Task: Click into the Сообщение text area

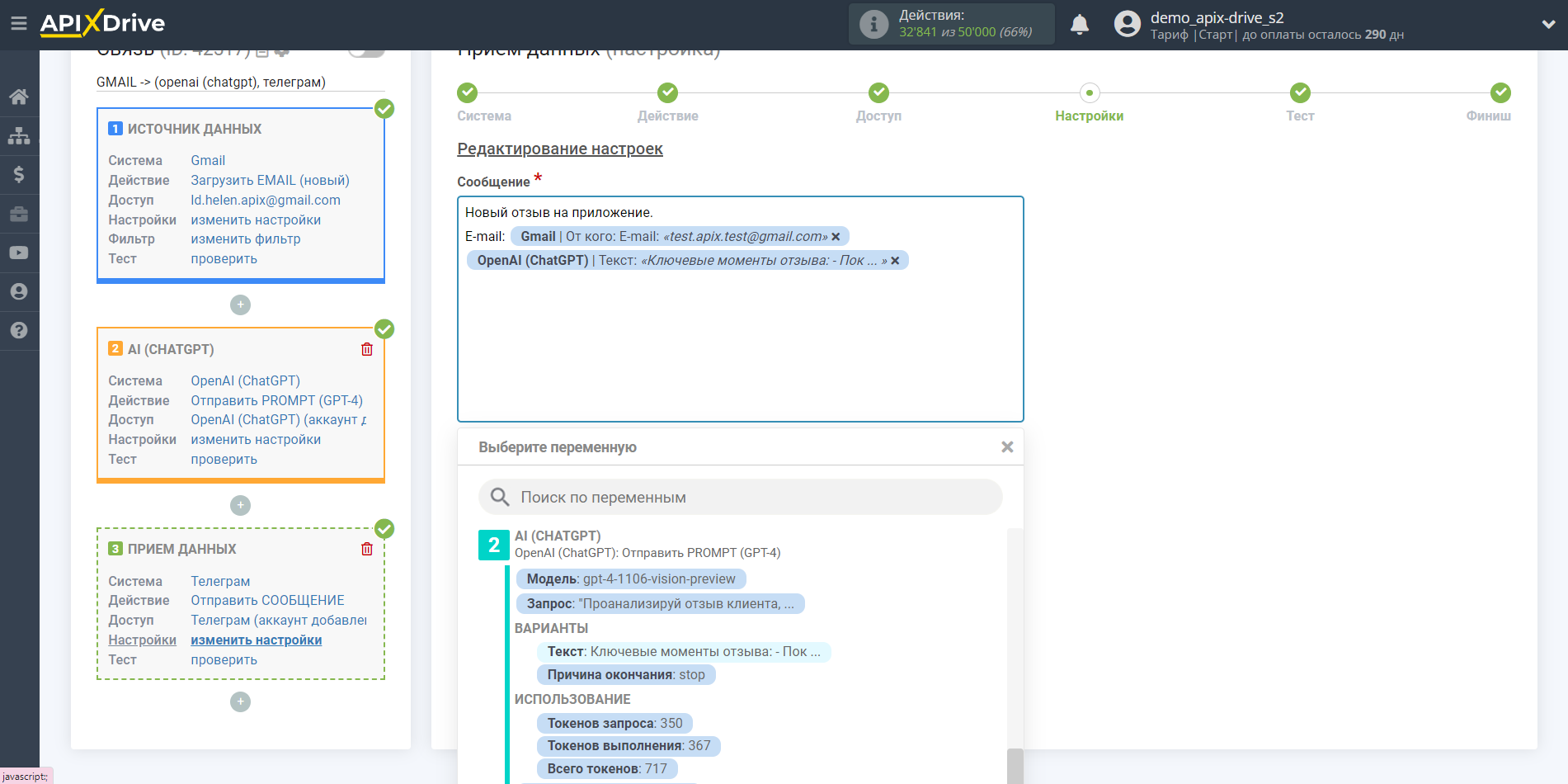Action: [740, 309]
